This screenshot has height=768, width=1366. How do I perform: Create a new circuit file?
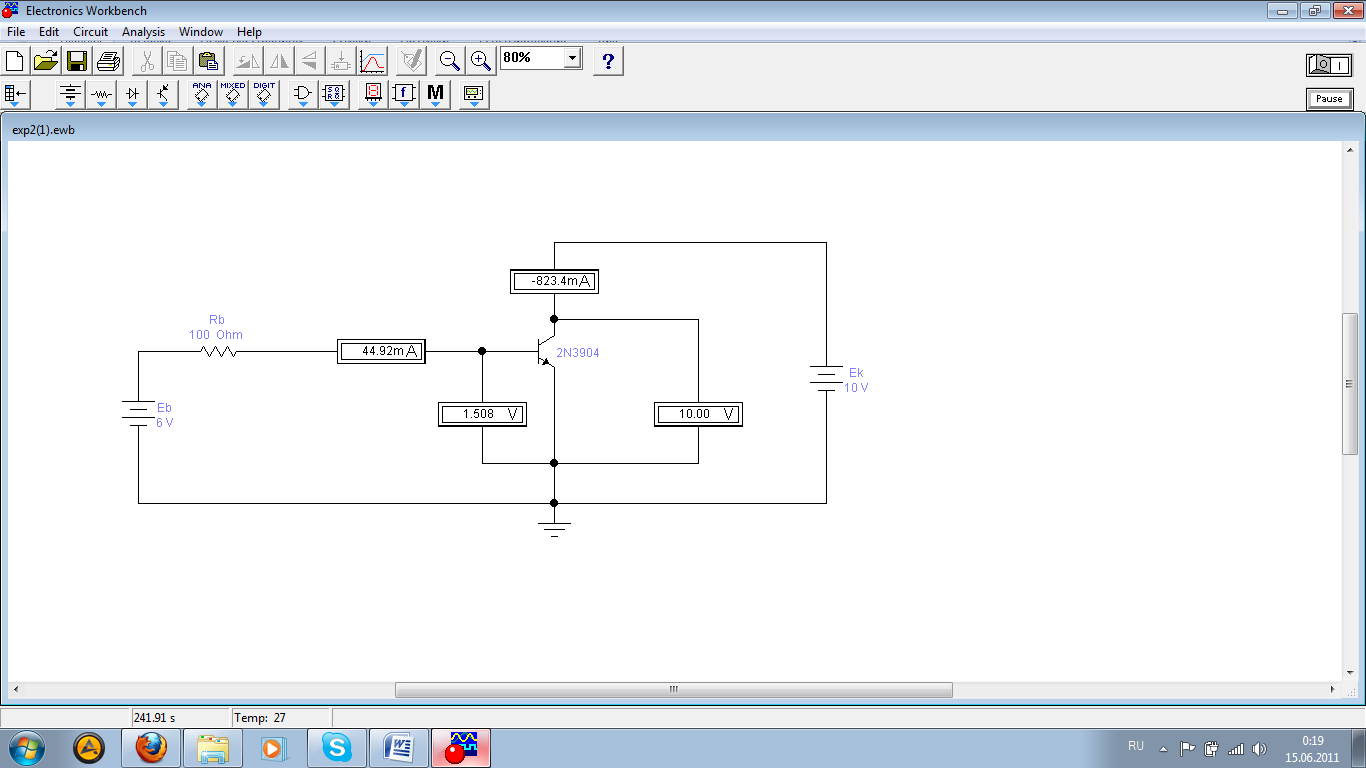coord(15,61)
